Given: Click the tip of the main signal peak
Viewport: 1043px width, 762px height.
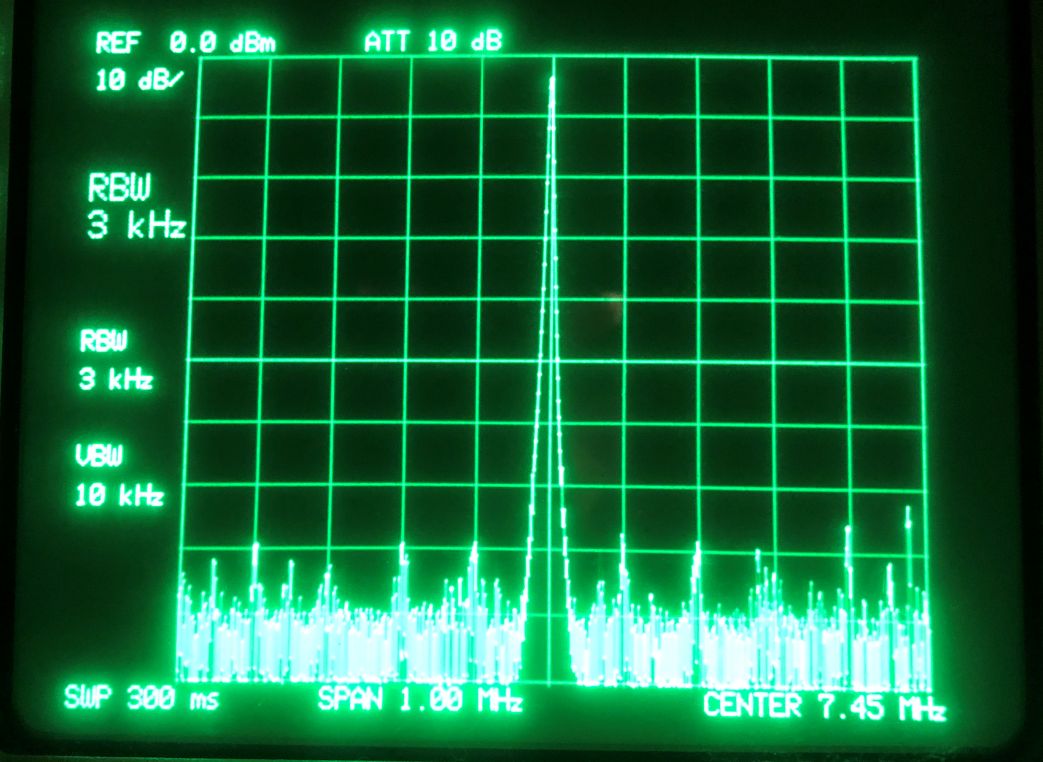Looking at the screenshot, I should pos(551,80).
